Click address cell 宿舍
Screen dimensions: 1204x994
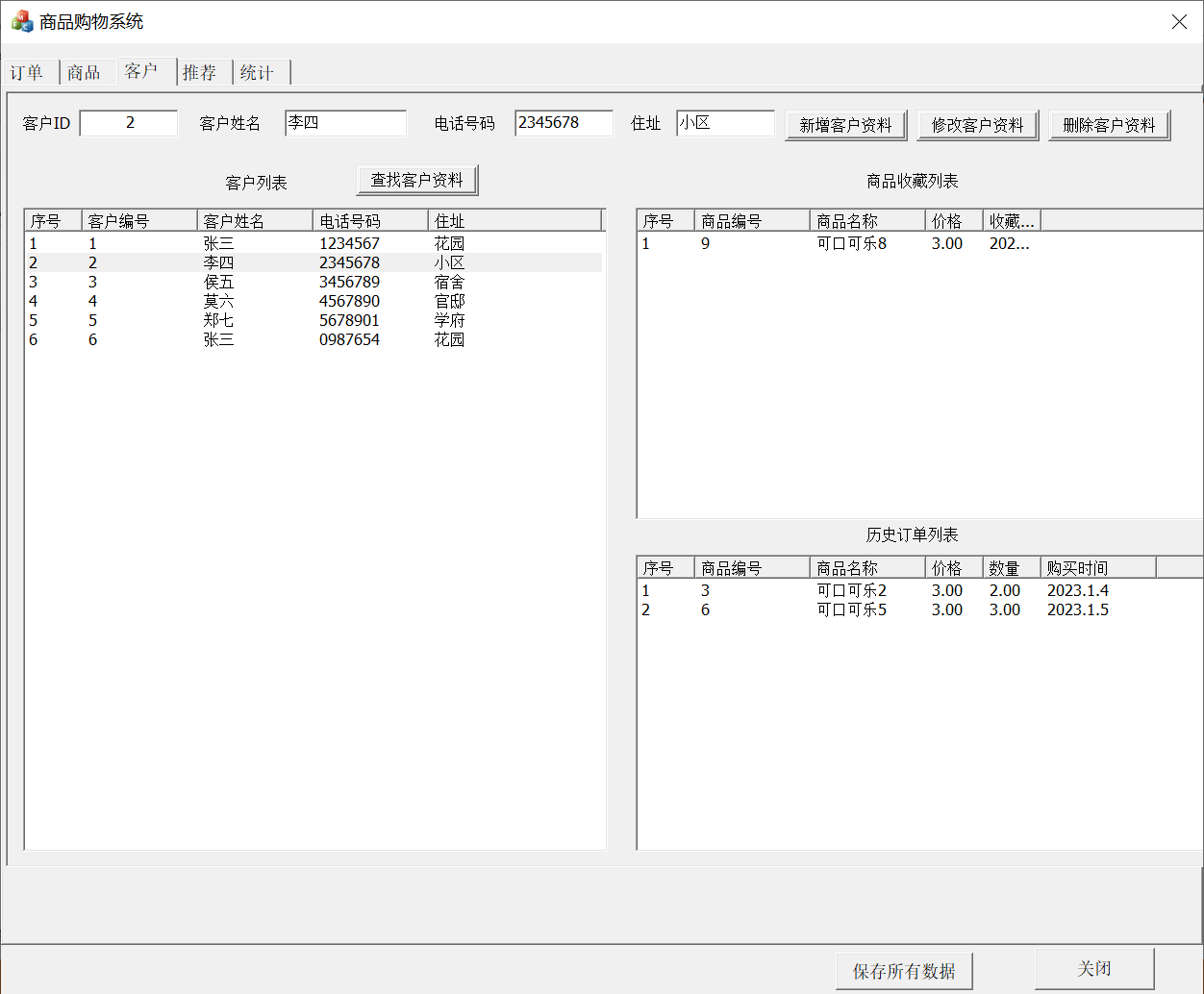click(449, 282)
